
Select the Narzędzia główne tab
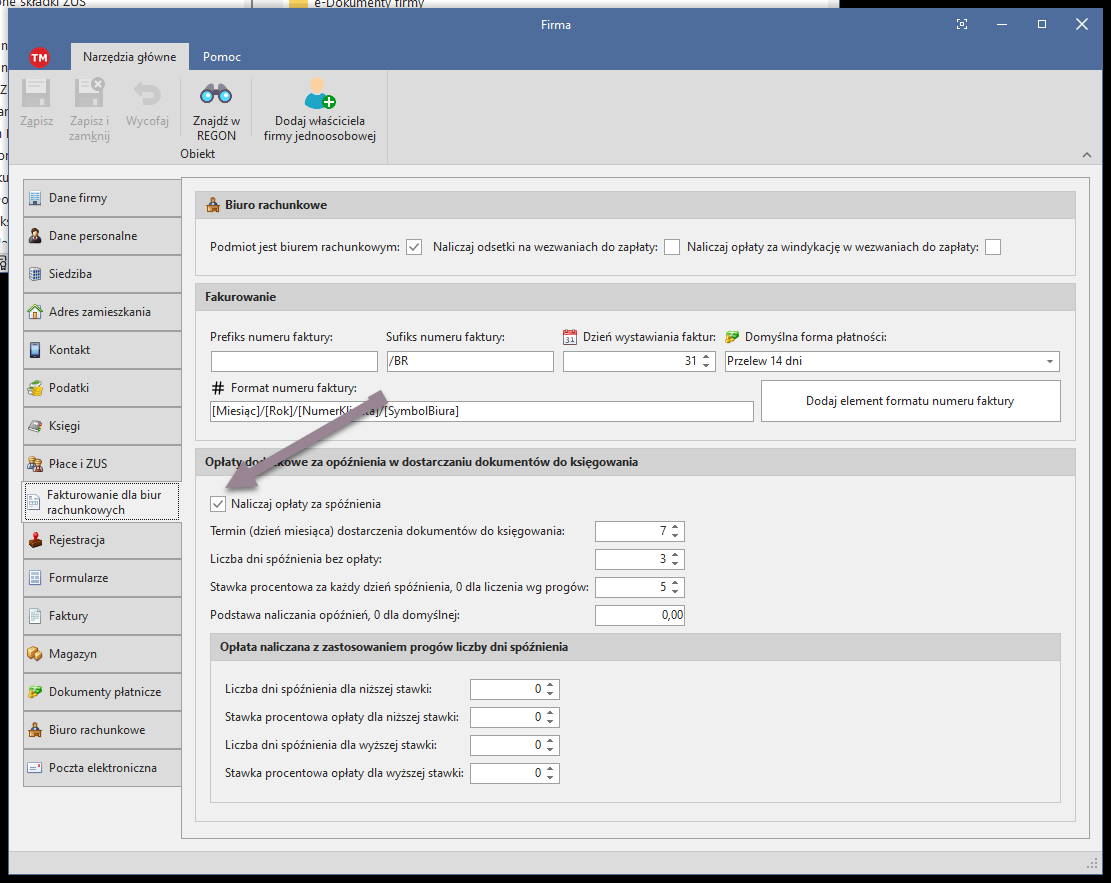tap(129, 57)
